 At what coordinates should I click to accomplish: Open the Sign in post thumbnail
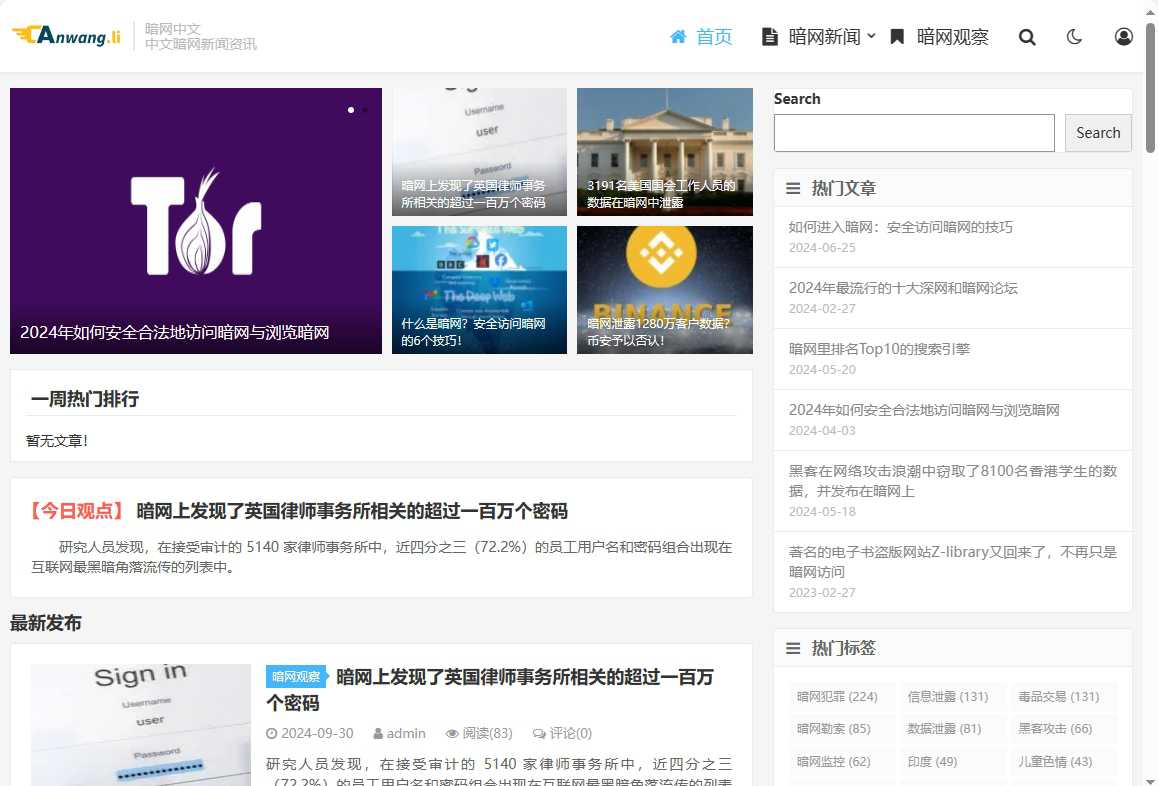140,725
